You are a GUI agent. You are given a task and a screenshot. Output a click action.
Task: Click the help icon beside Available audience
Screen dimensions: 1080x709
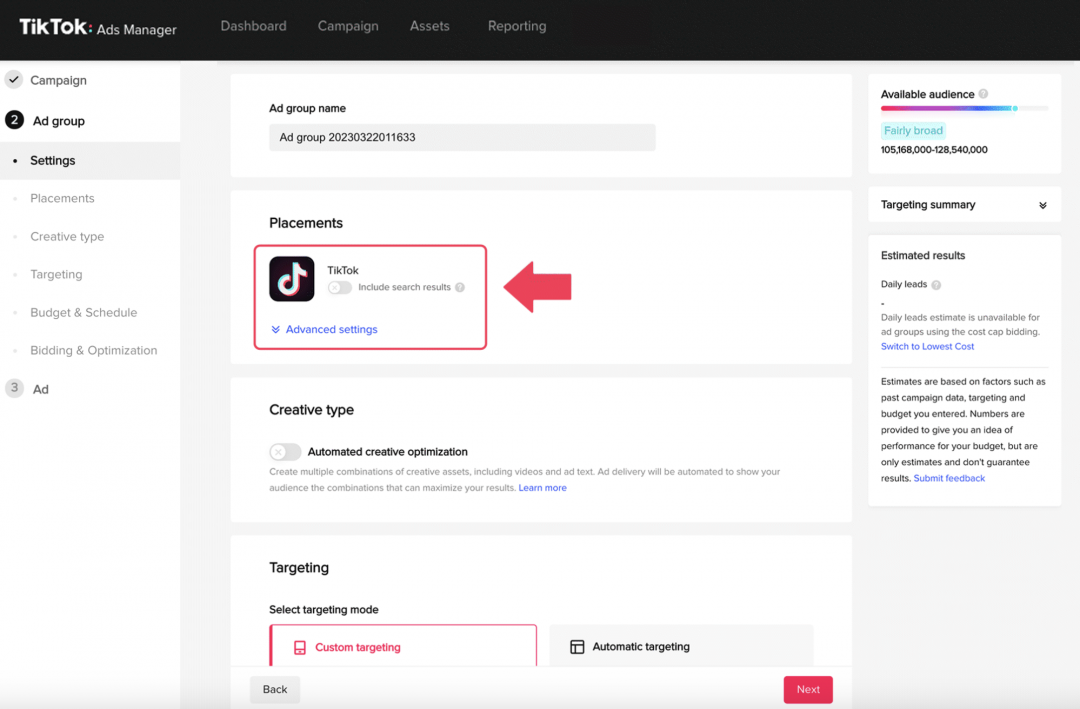(x=983, y=94)
